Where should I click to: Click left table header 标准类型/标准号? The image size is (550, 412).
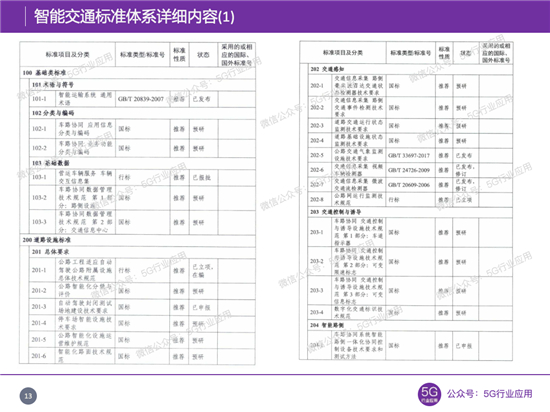142,55
